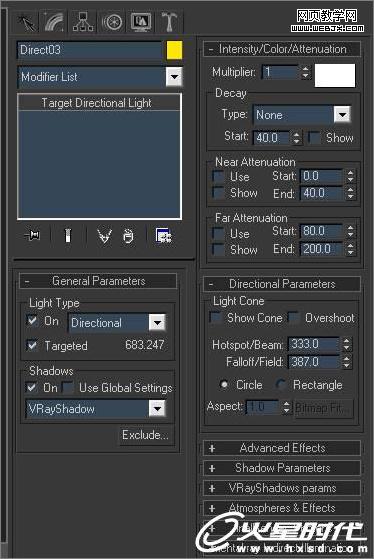Image resolution: width=374 pixels, height=559 pixels.
Task: Open the Hierarchy panel tab
Action: click(x=83, y=22)
